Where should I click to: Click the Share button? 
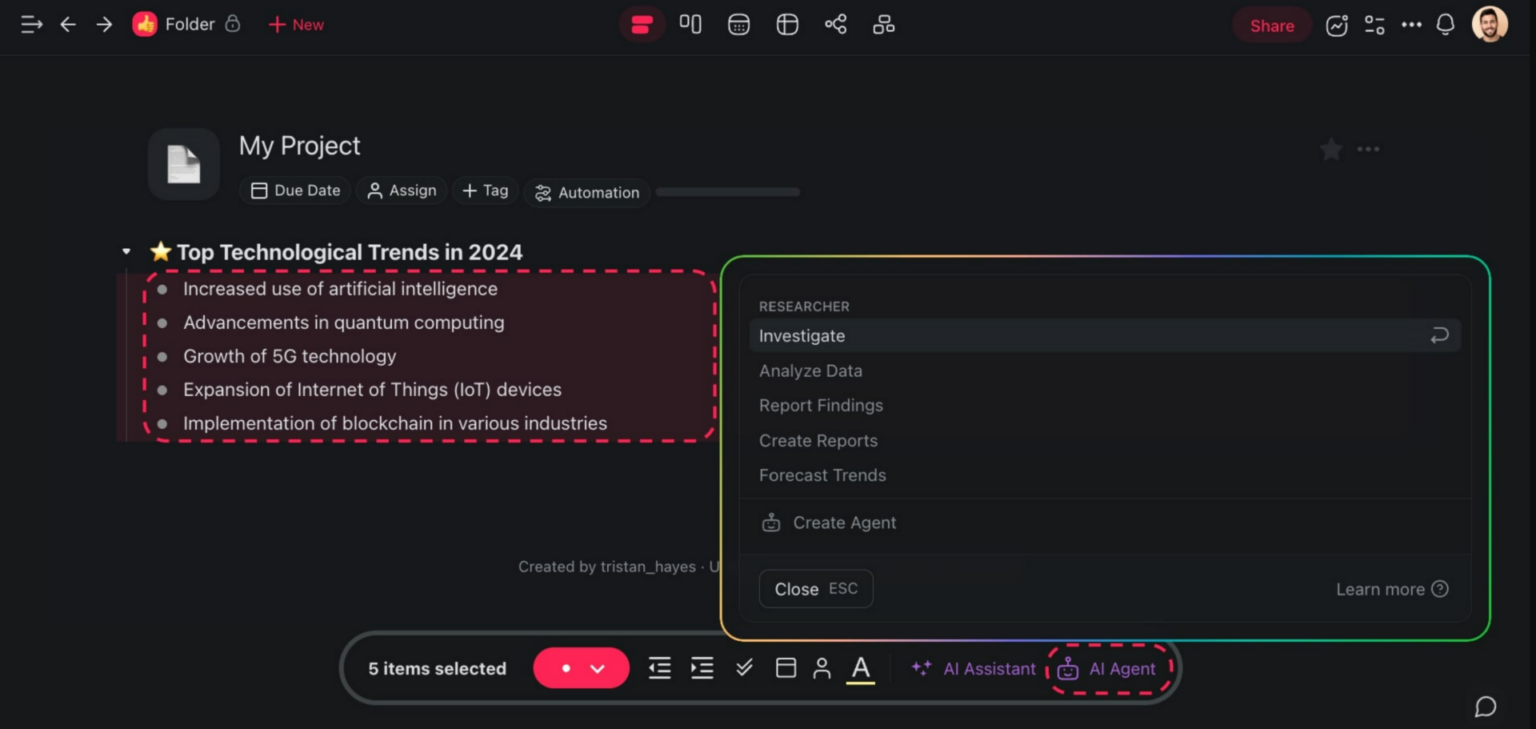coord(1271,26)
